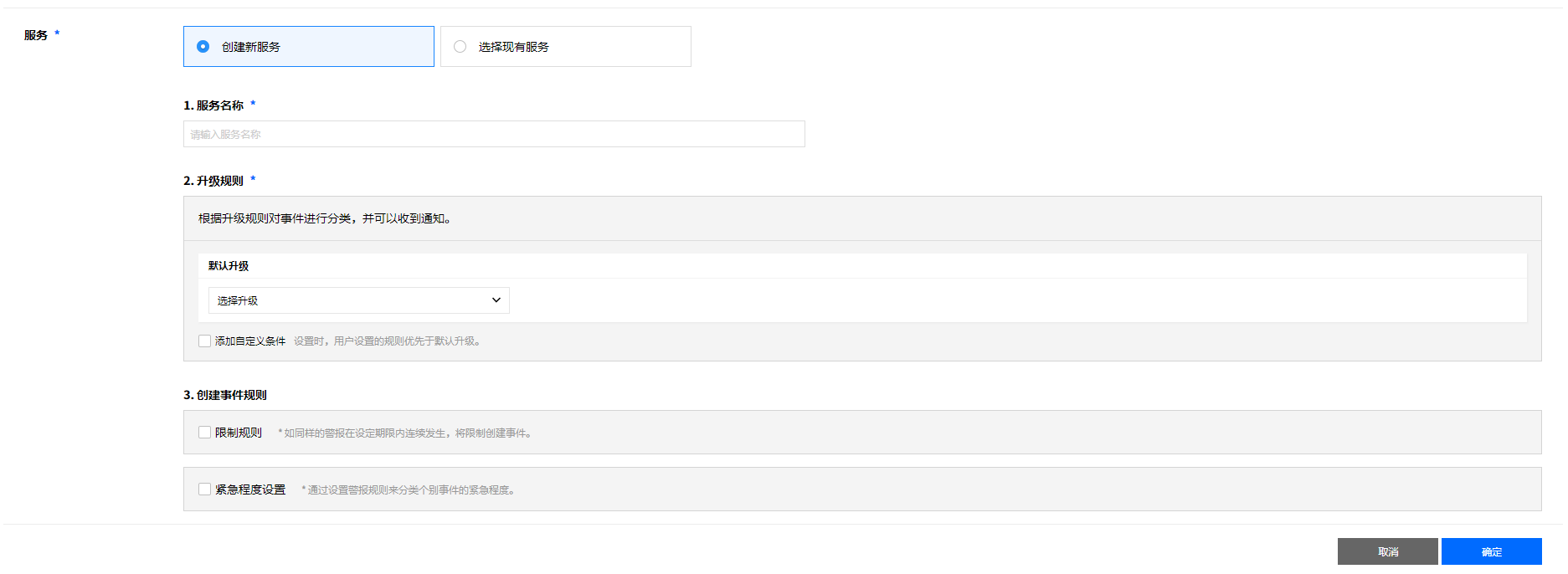The image size is (1568, 574).
Task: Click the 选择现有服务 option label text
Action: coord(514,47)
